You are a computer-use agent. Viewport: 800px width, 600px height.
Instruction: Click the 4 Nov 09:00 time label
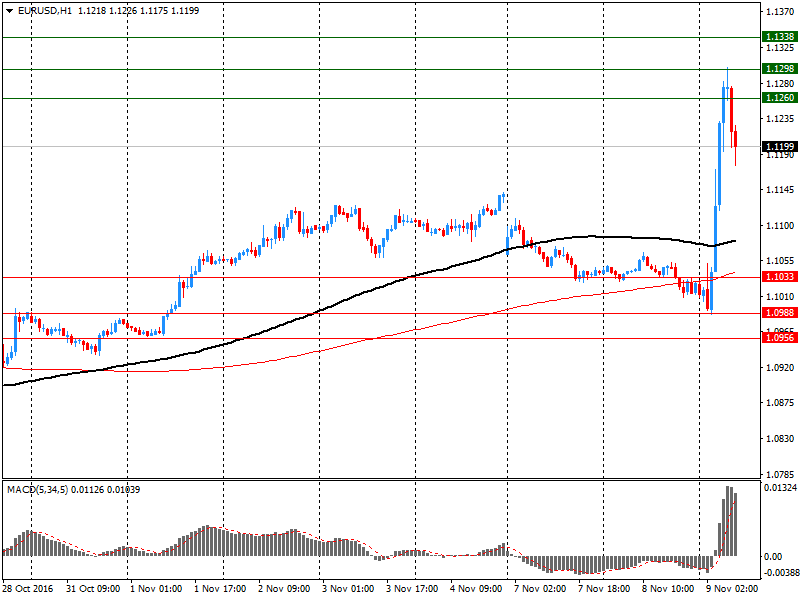click(476, 589)
